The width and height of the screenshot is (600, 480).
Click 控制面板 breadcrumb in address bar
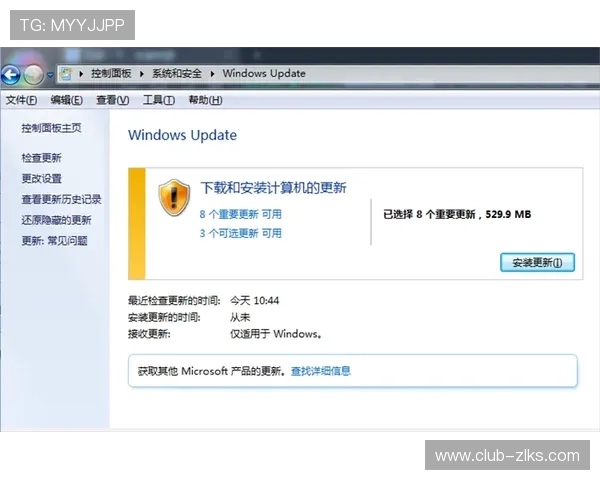point(111,73)
